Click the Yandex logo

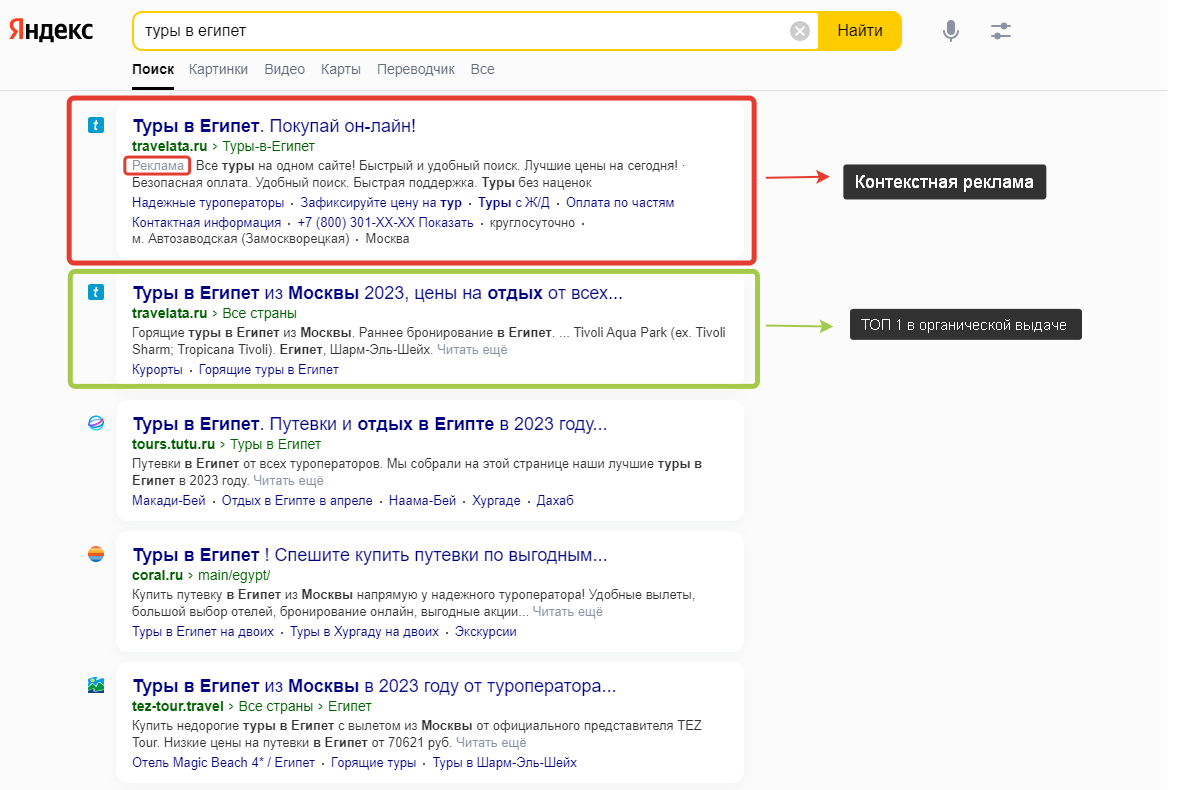click(x=51, y=30)
